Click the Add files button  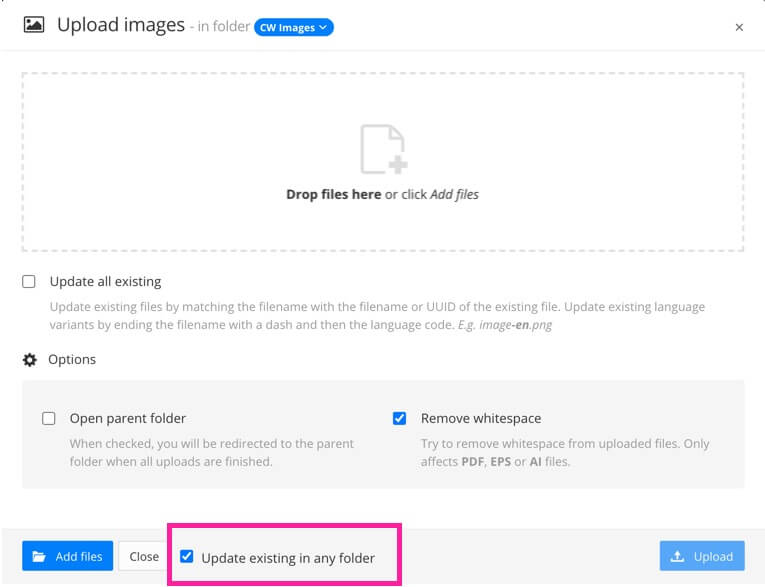coord(67,556)
